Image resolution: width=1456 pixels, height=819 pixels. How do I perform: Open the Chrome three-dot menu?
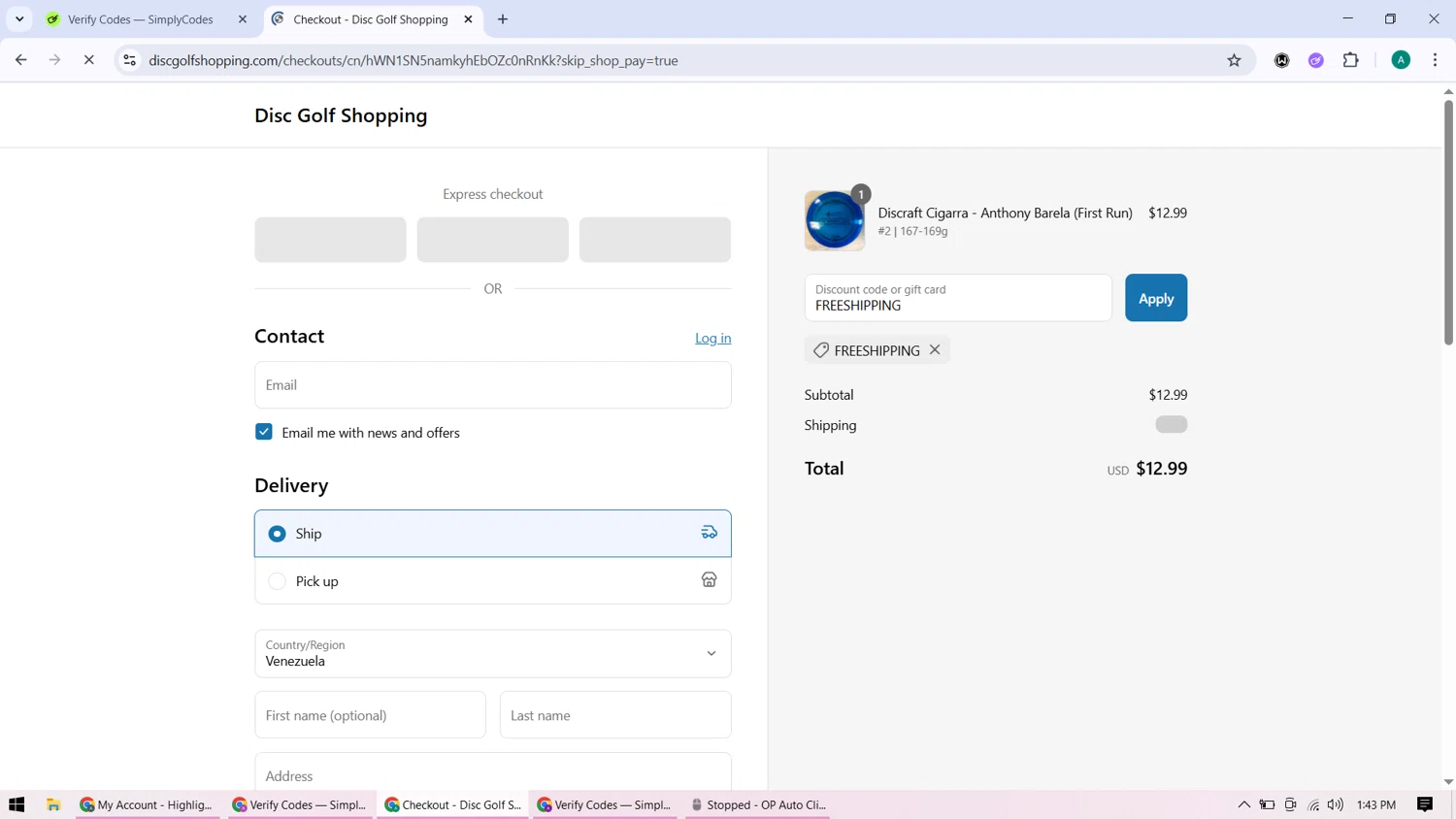1435,60
